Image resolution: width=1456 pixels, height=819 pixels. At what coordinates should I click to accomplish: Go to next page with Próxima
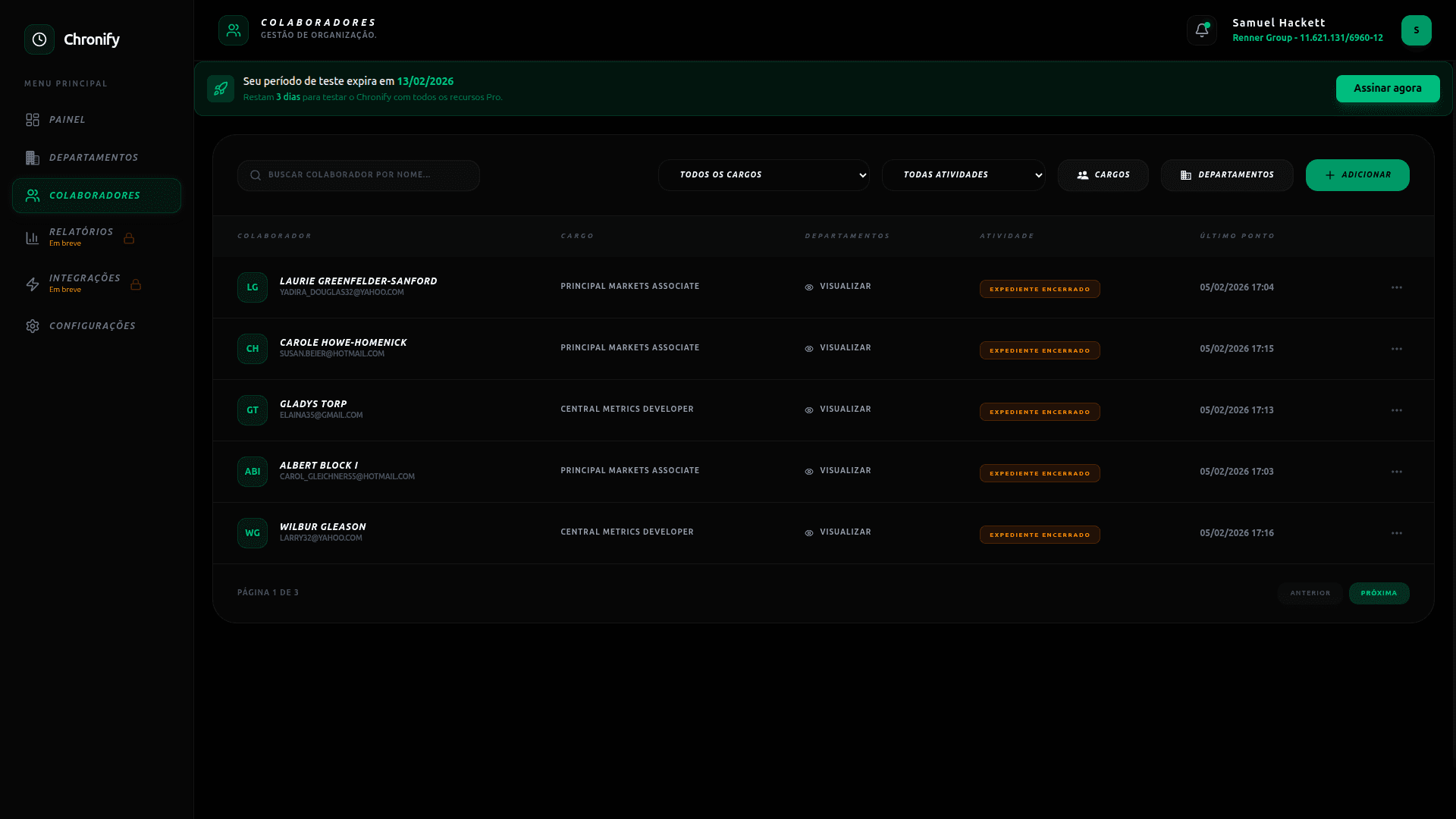1378,593
